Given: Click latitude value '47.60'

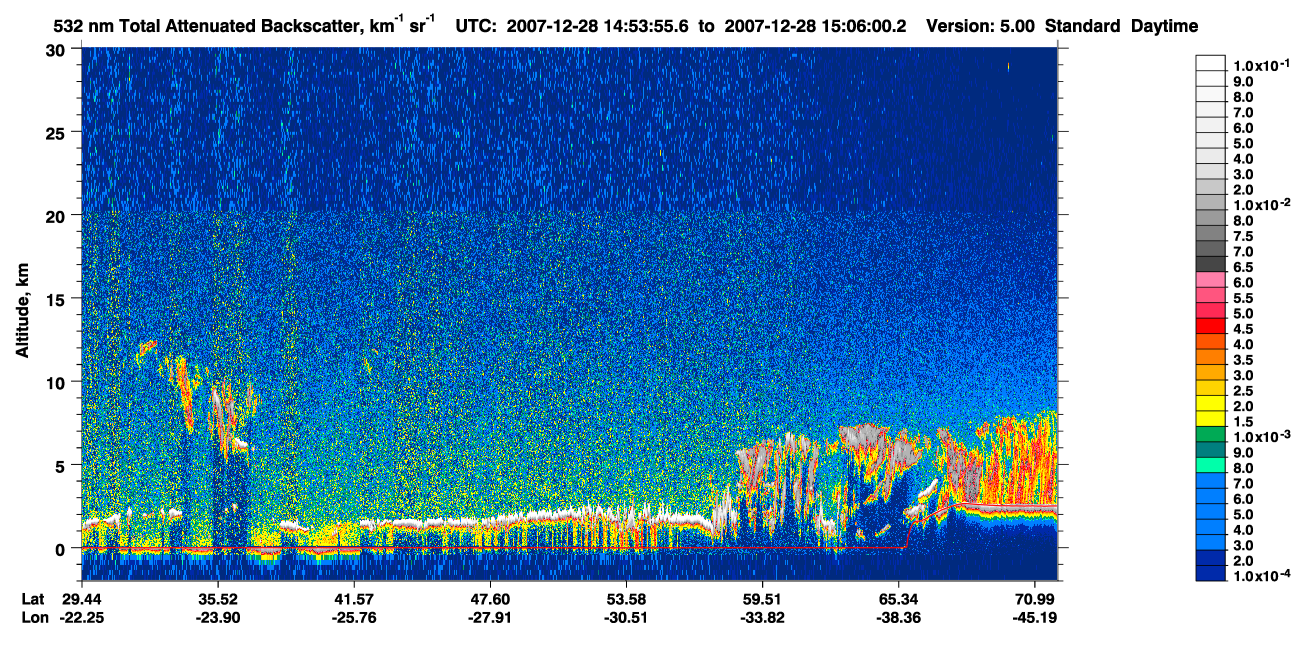Looking at the screenshot, I should [489, 598].
